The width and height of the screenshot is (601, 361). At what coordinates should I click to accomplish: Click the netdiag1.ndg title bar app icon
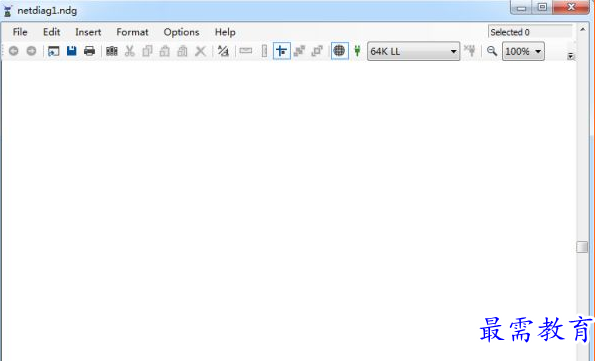pyautogui.click(x=7, y=11)
